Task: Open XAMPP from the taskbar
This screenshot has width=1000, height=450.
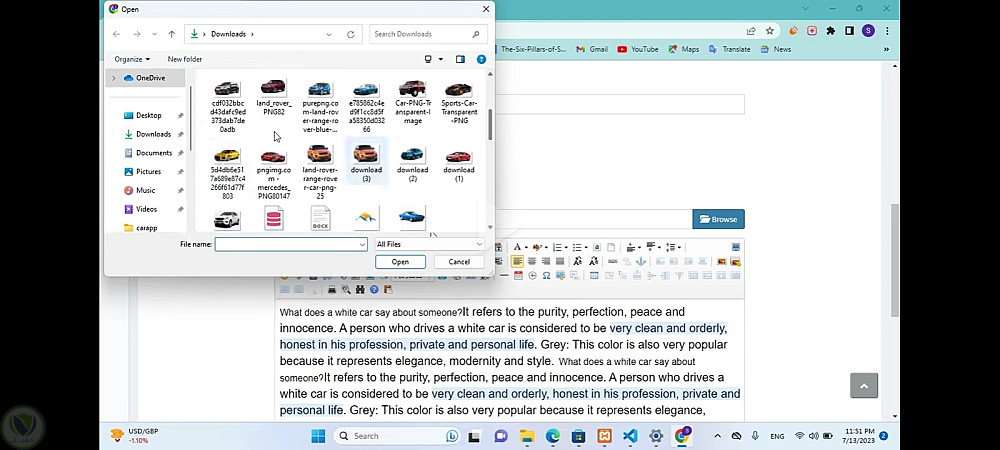Action: coord(605,436)
